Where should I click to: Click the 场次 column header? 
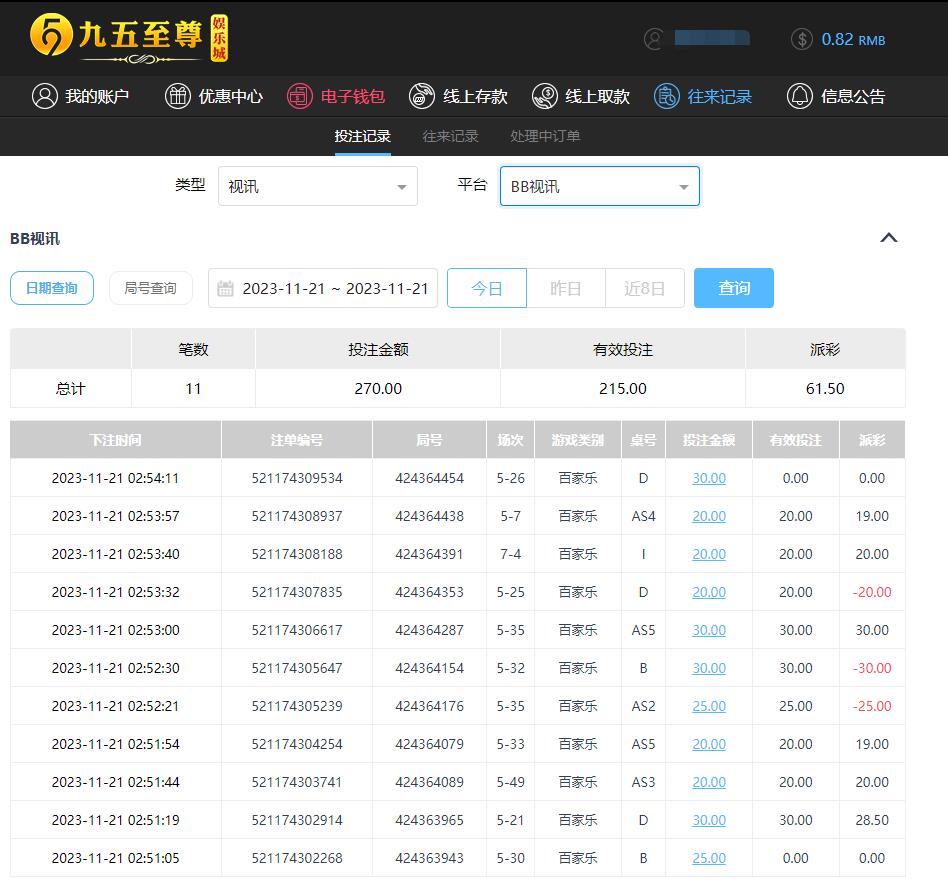click(510, 440)
